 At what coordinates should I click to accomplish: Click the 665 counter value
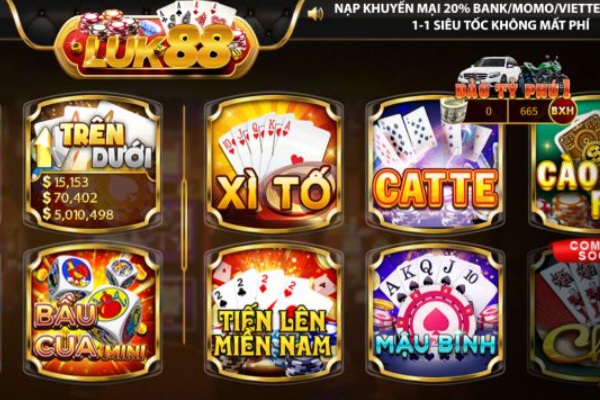click(x=529, y=111)
